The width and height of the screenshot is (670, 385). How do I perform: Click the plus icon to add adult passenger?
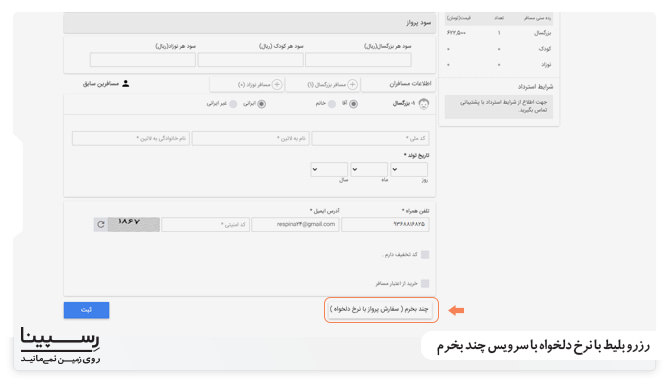pos(352,85)
